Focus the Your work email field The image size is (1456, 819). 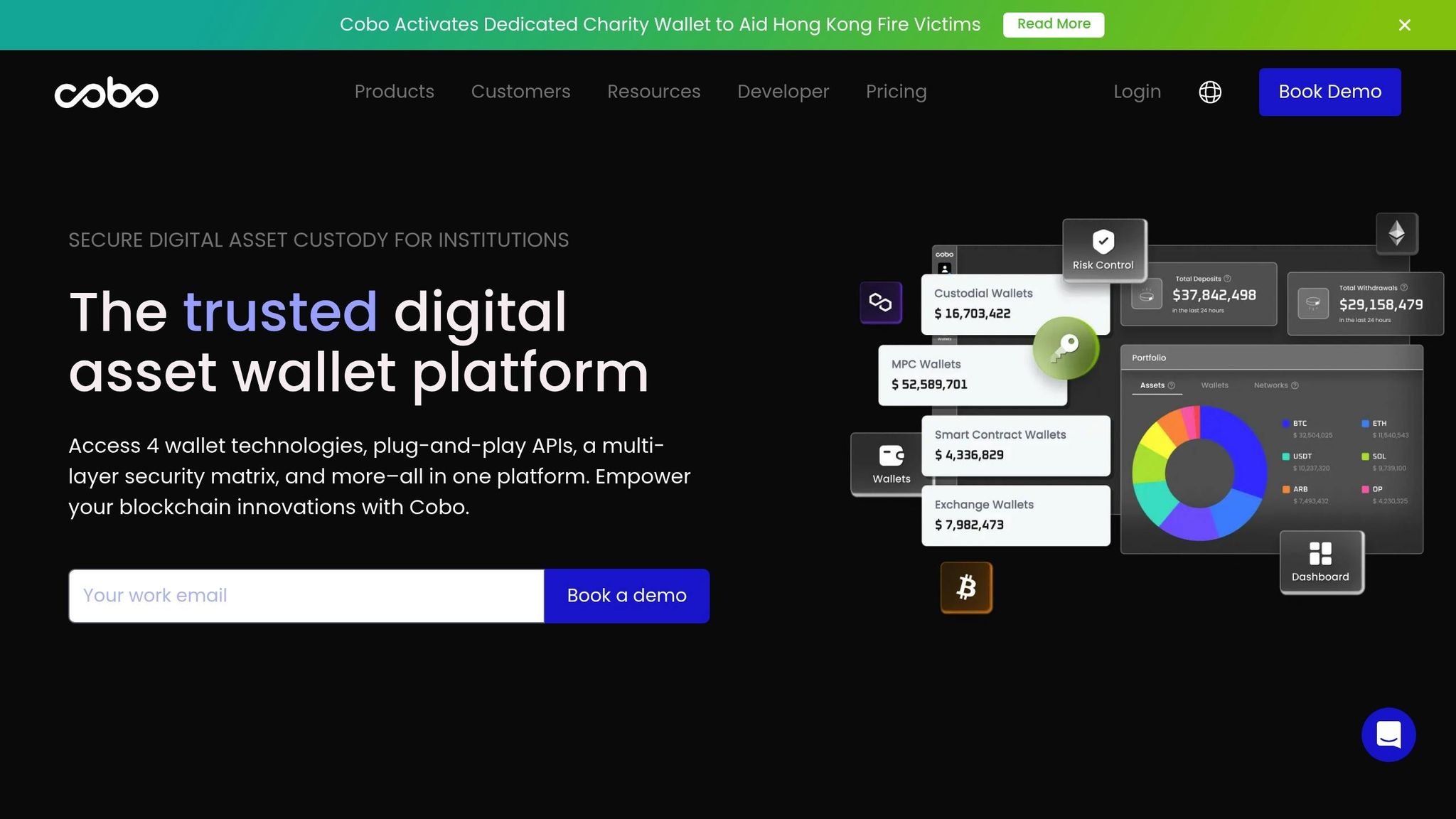coord(306,596)
